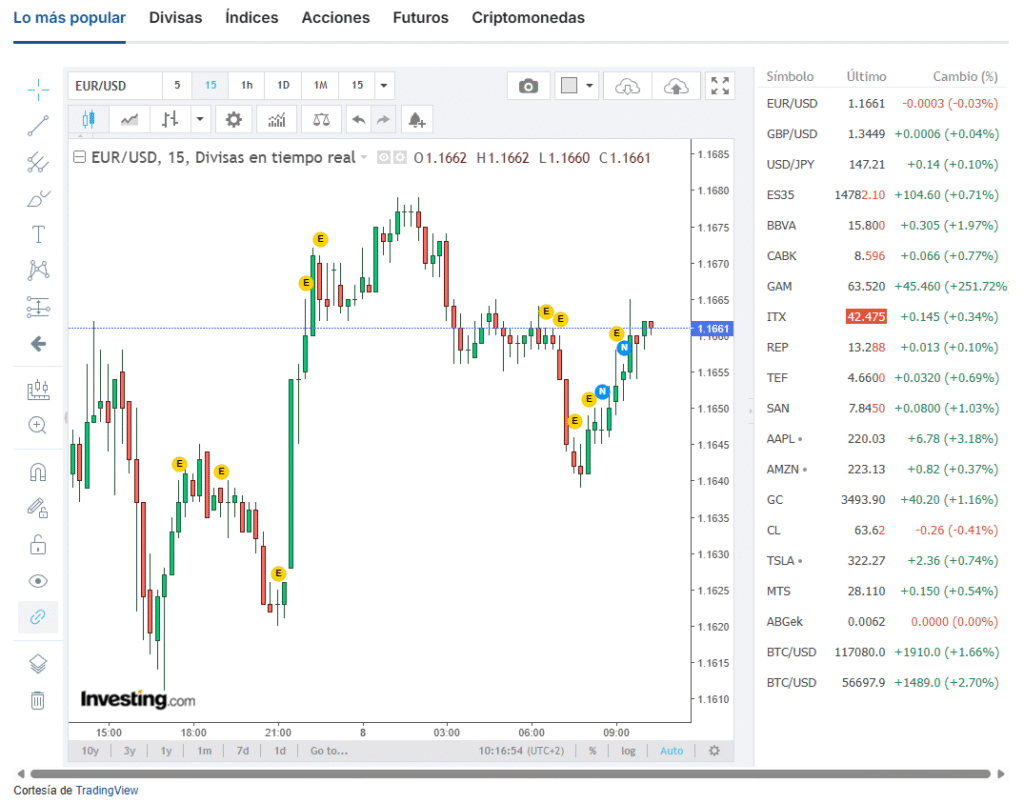
Task: Follow the TradingView link
Action: pyautogui.click(x=107, y=790)
